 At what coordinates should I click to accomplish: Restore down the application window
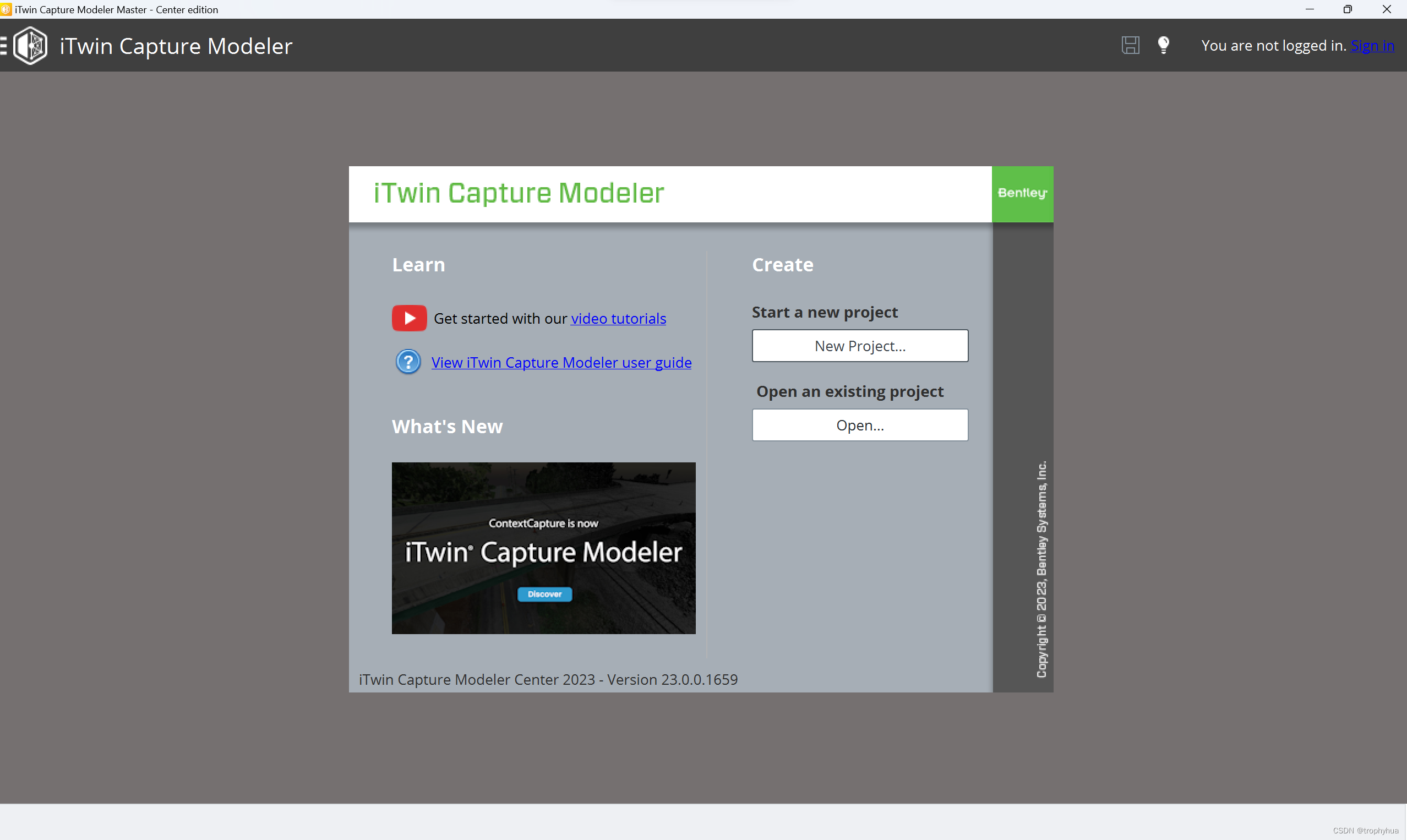pyautogui.click(x=1348, y=9)
